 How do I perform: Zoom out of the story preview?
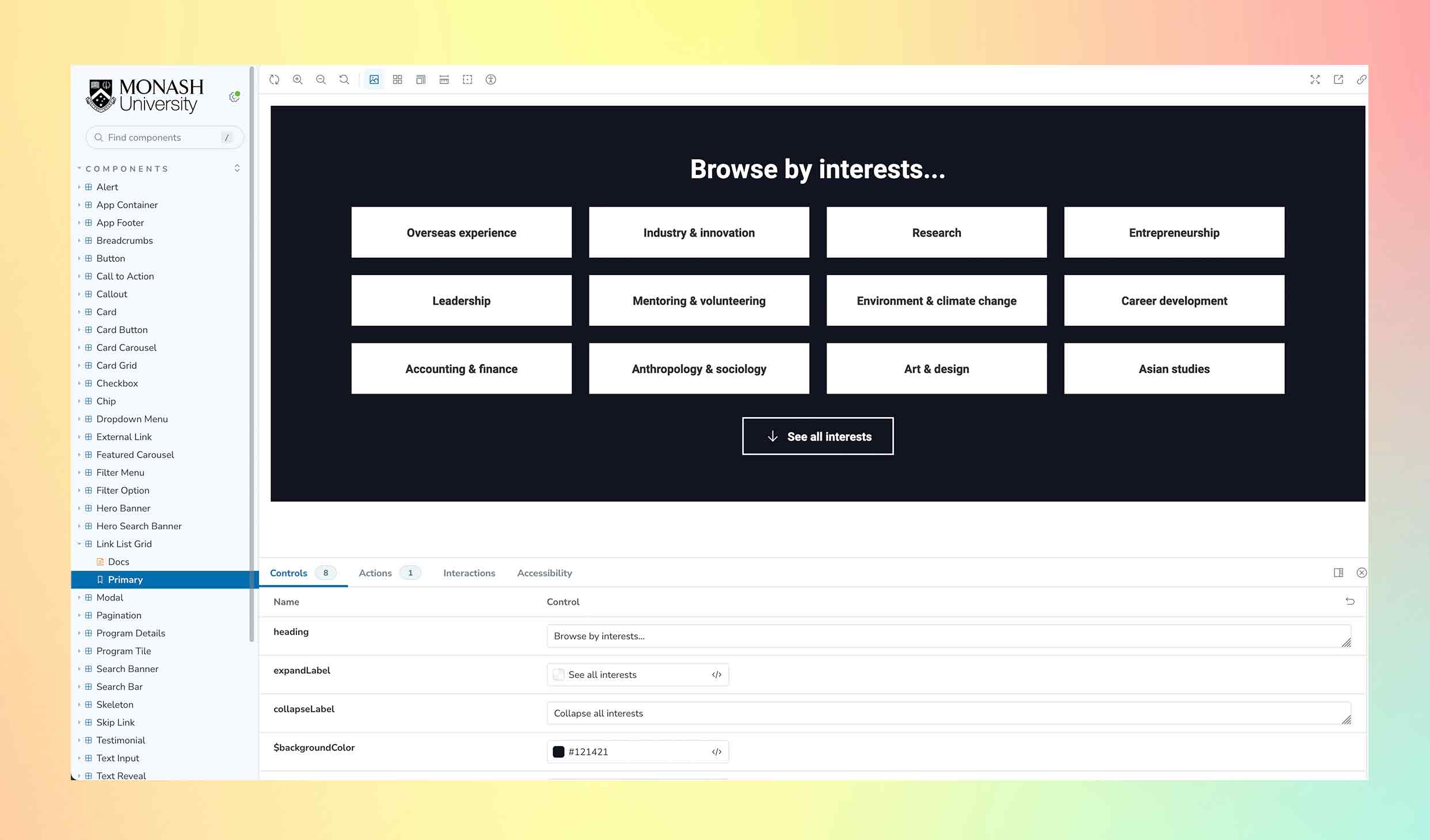321,79
